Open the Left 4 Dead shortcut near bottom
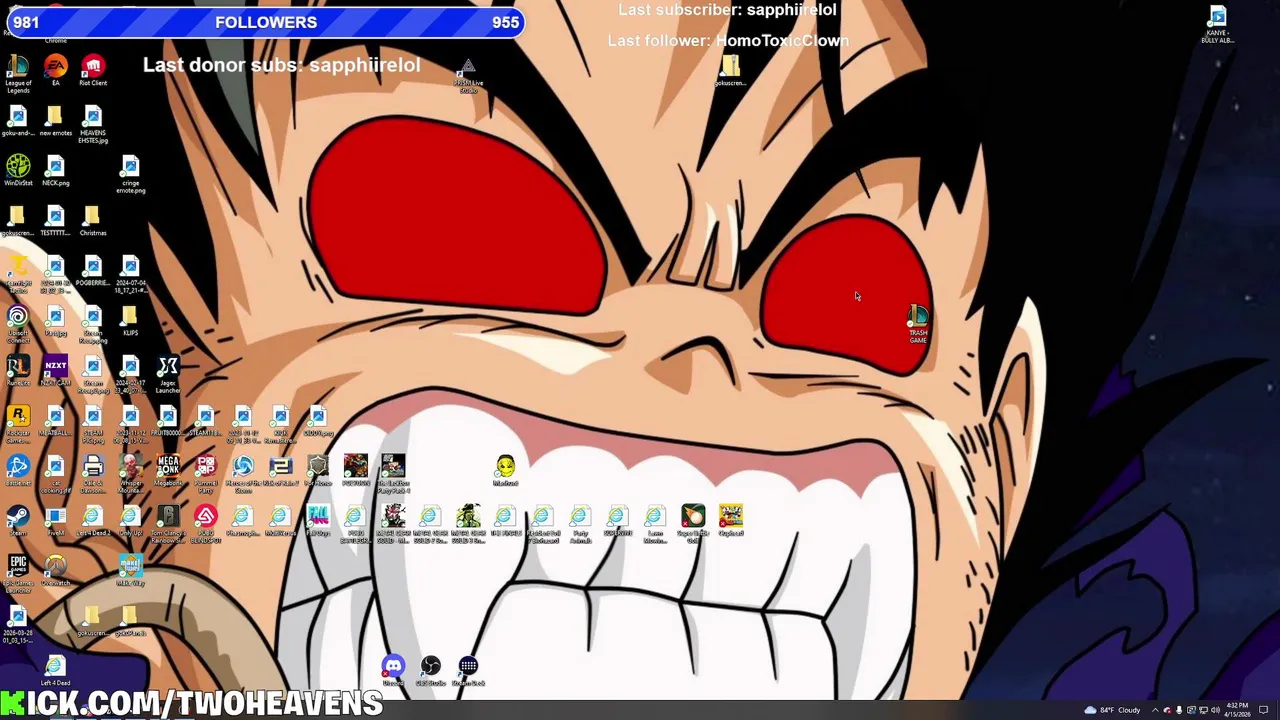The width and height of the screenshot is (1280, 720). [55, 670]
